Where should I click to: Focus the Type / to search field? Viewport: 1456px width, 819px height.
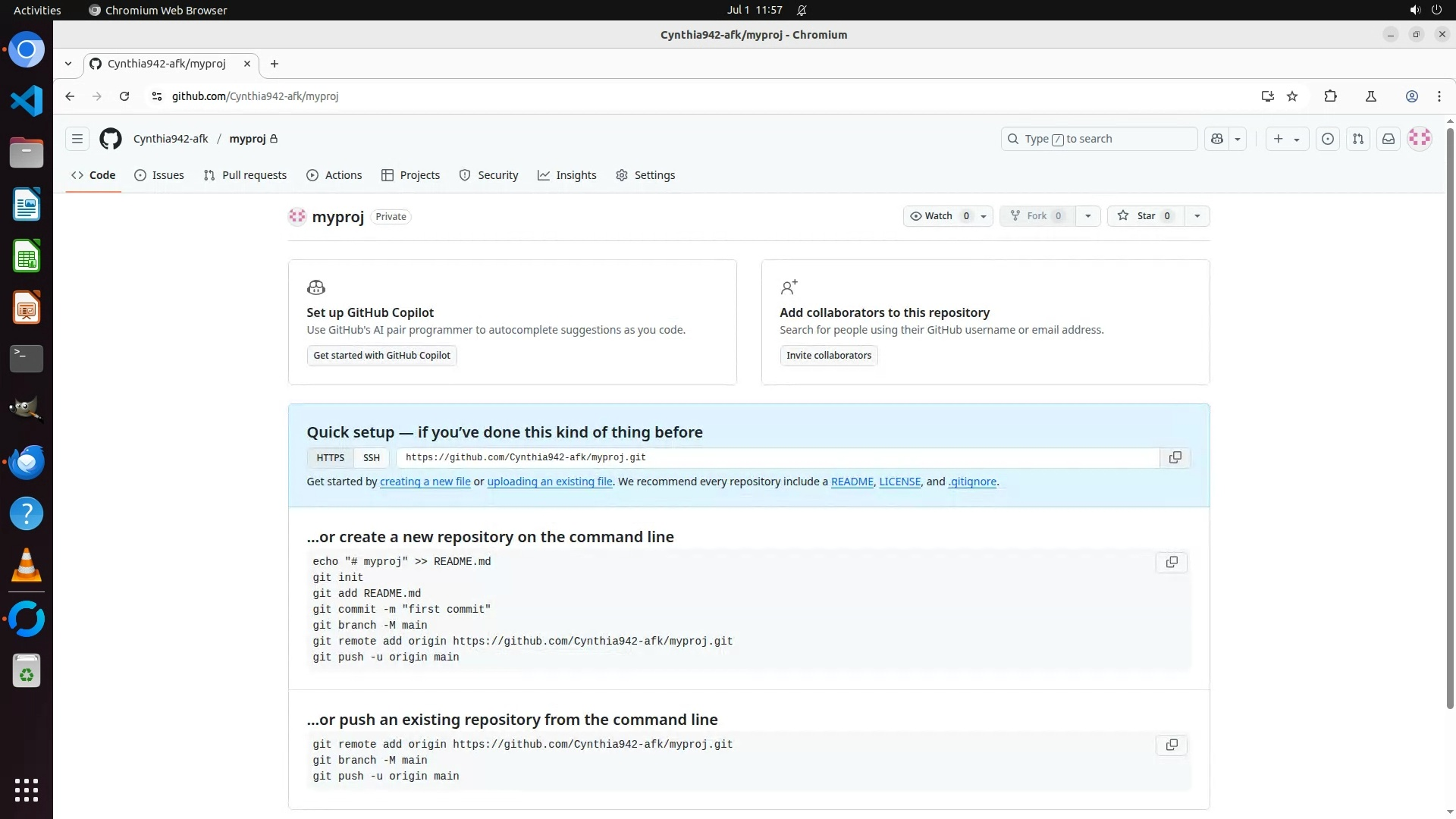point(1099,139)
